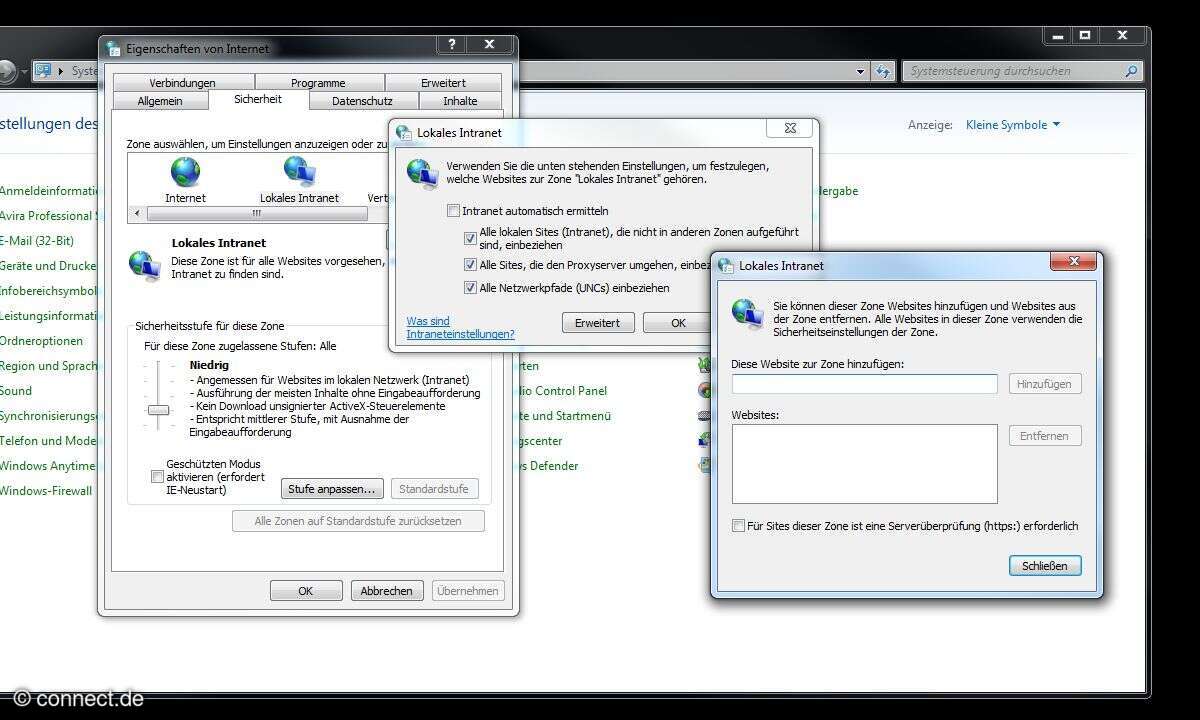Viewport: 1200px width, 720px height.
Task: Open 'Was sind Intraneteinstellungen?' link
Action: point(460,327)
